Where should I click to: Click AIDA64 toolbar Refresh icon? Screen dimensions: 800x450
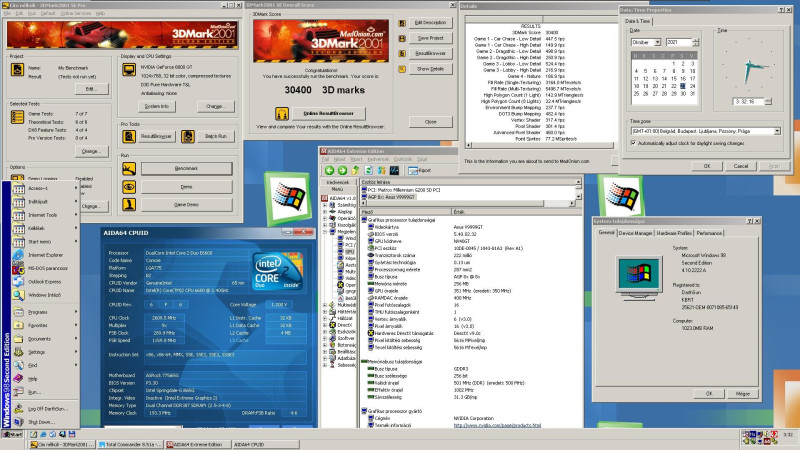(369, 170)
